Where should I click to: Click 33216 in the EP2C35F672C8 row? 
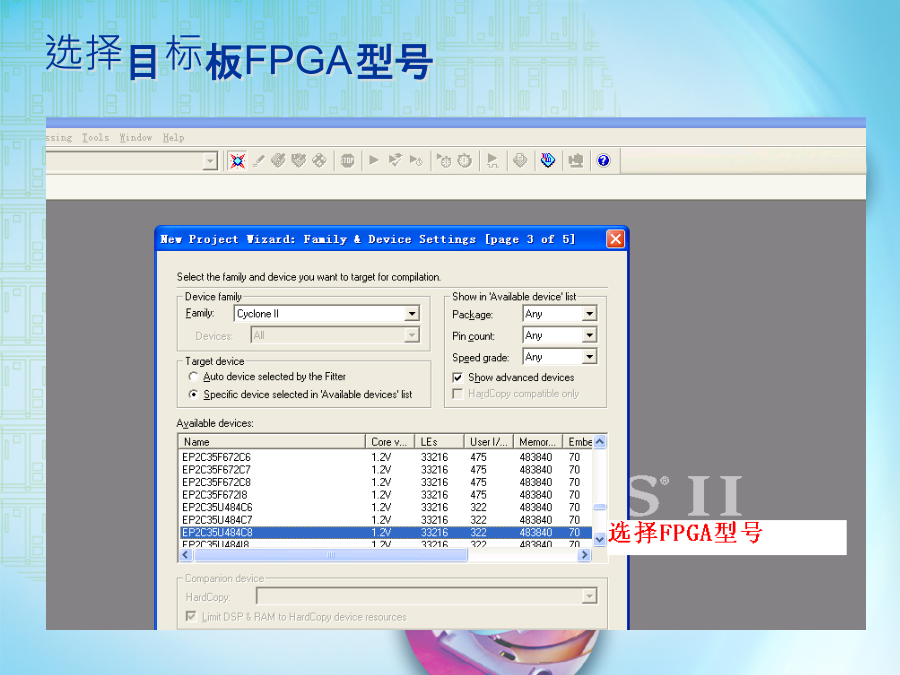tap(435, 483)
